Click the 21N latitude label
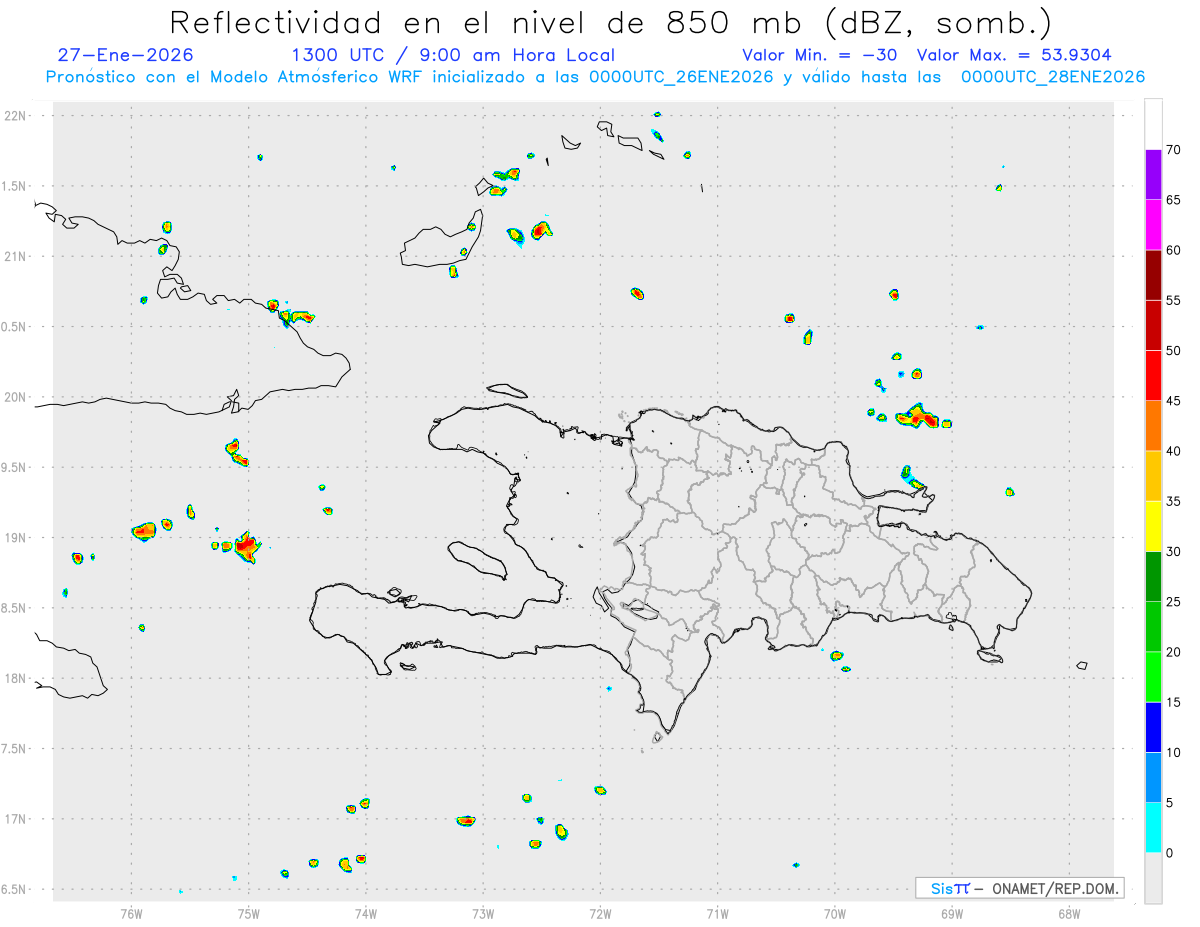This screenshot has height=927, width=1200. click(17, 257)
